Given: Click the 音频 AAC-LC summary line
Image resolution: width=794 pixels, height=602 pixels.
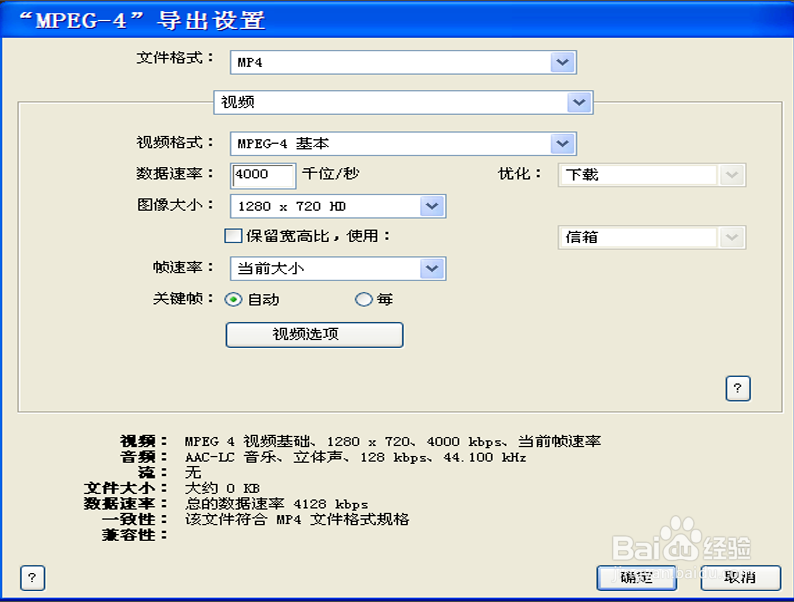Looking at the screenshot, I should tap(355, 457).
